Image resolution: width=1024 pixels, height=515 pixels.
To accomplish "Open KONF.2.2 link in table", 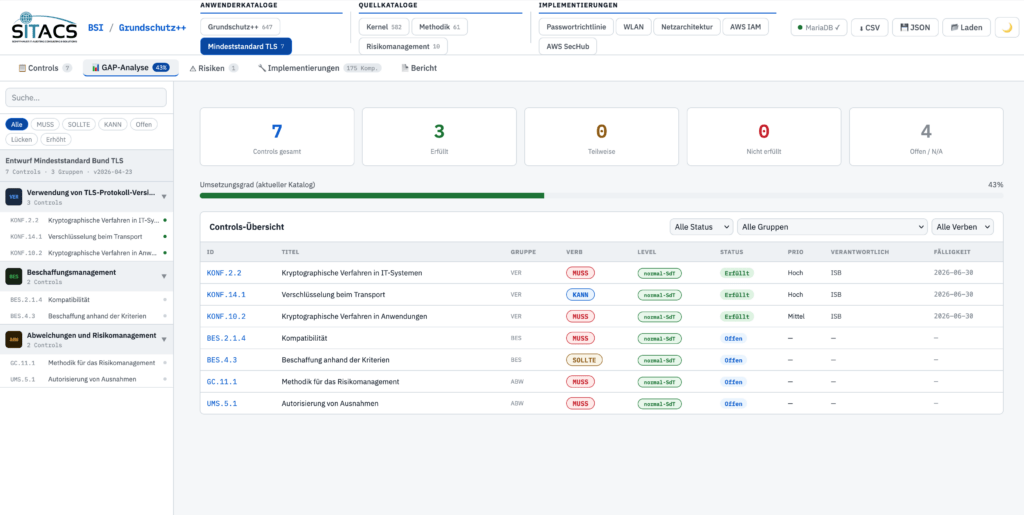I will 224,273.
